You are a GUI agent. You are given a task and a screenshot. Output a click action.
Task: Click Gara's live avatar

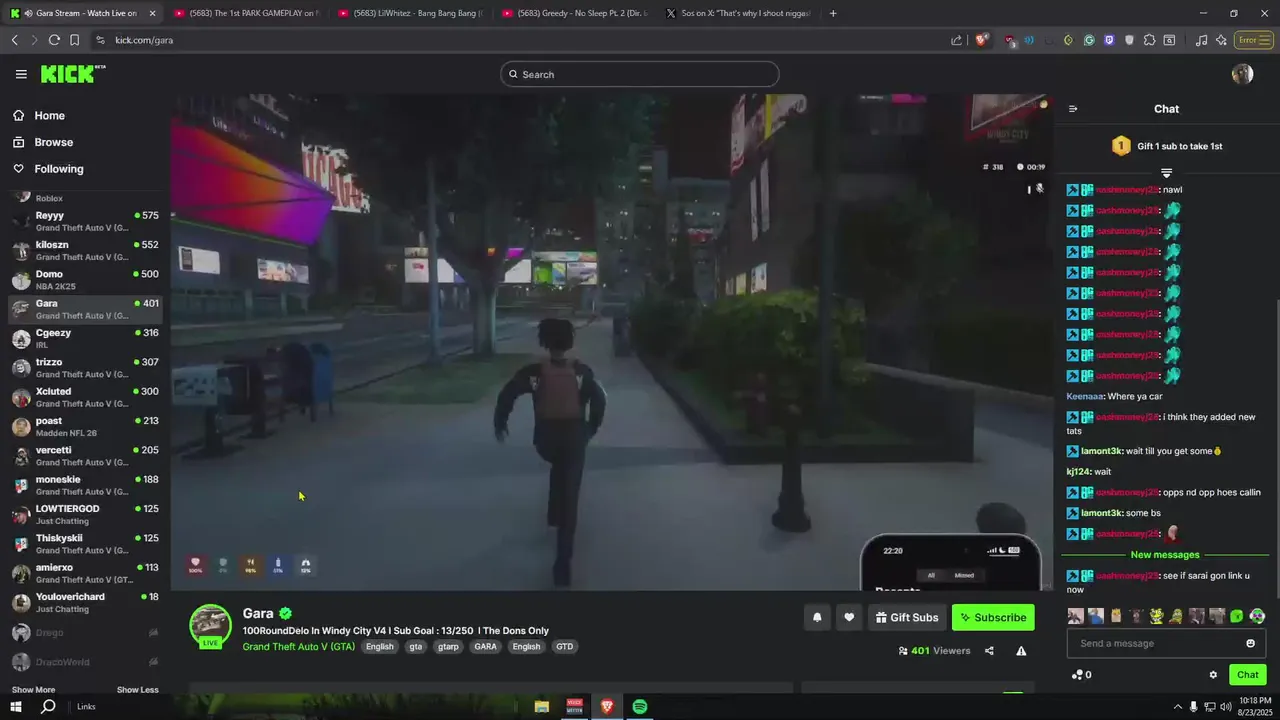click(211, 626)
